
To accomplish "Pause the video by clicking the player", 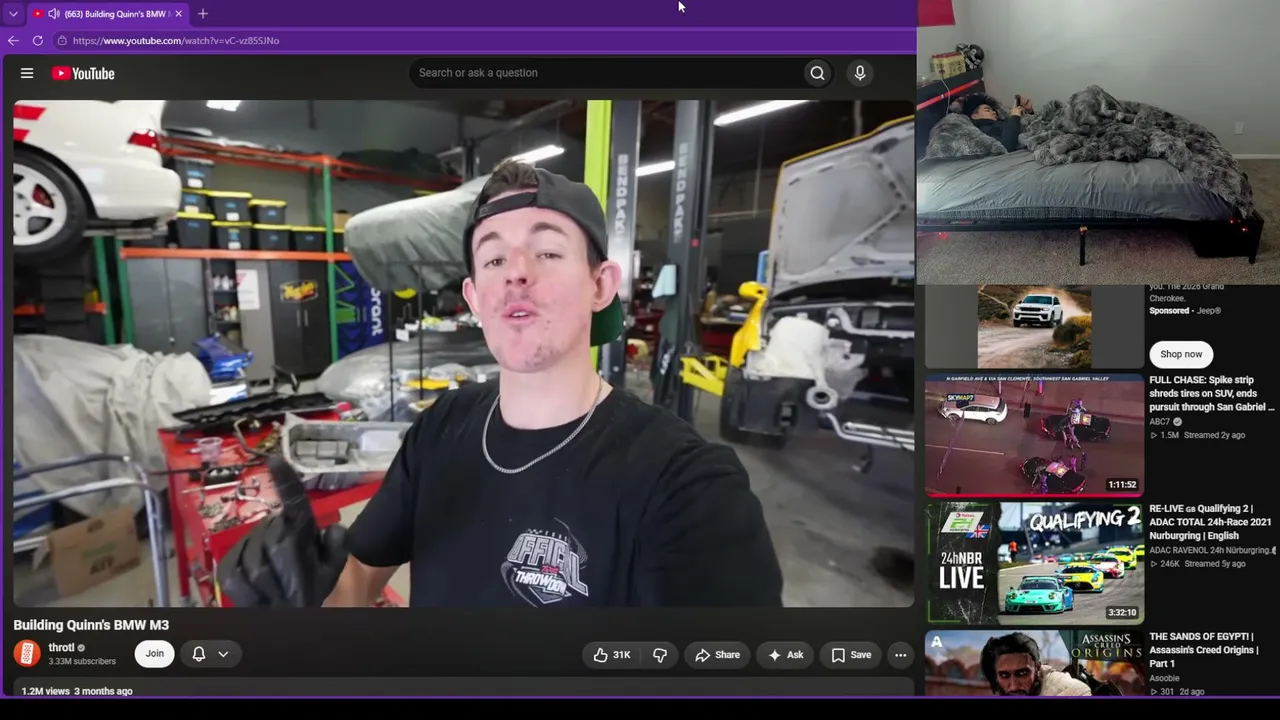I will click(x=463, y=353).
